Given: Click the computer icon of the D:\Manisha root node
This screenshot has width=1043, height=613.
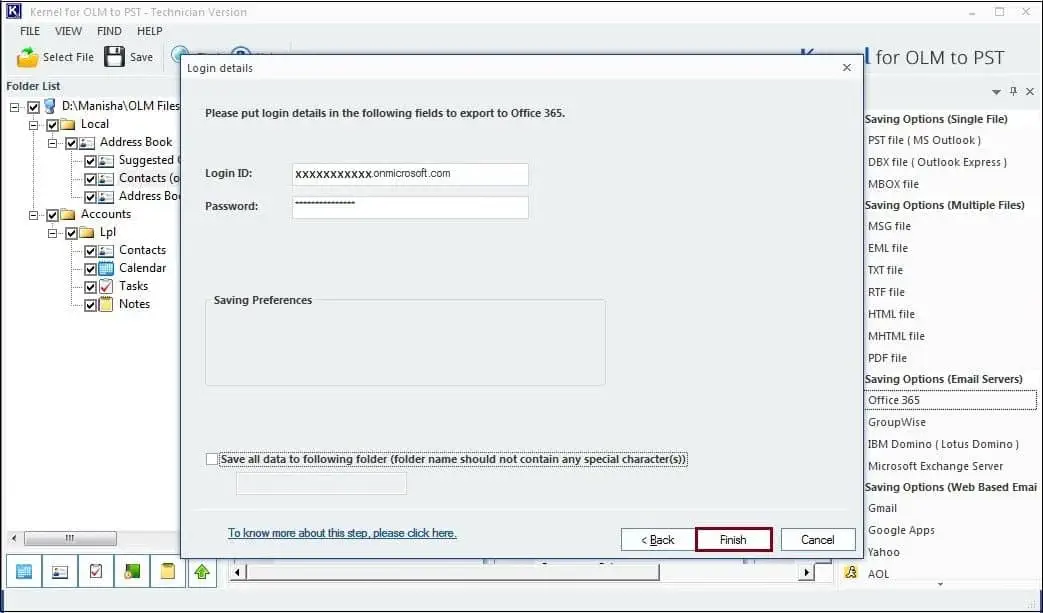Looking at the screenshot, I should 50,106.
